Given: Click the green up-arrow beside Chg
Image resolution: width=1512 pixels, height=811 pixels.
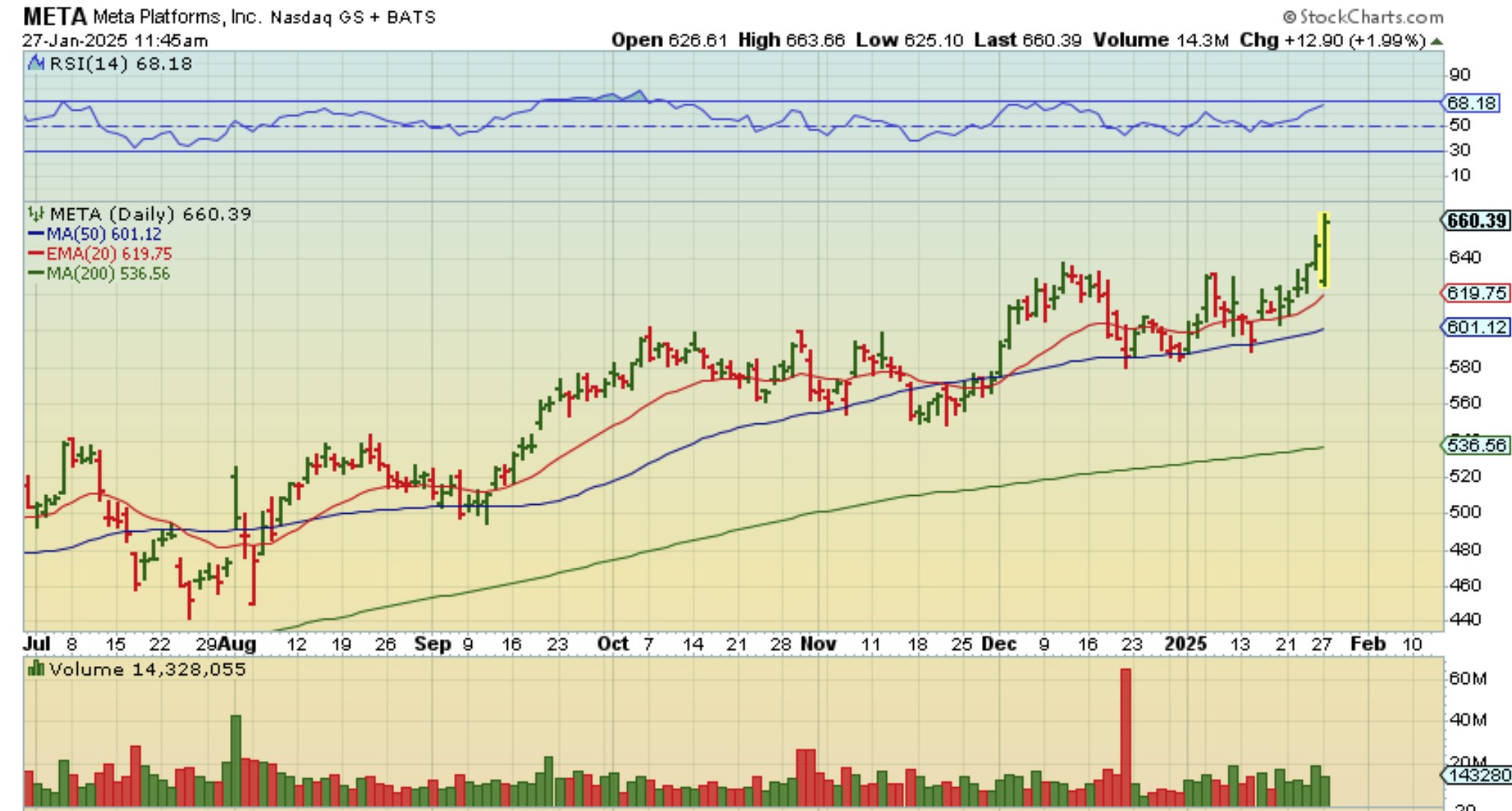Looking at the screenshot, I should point(1437,41).
